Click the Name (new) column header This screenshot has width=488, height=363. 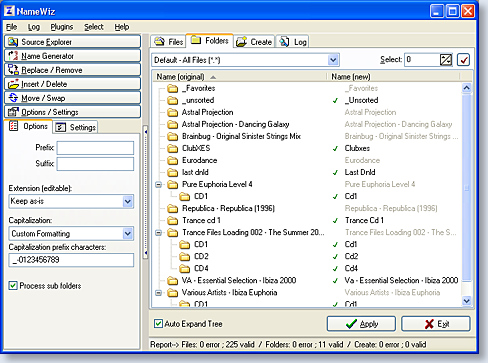394,77
